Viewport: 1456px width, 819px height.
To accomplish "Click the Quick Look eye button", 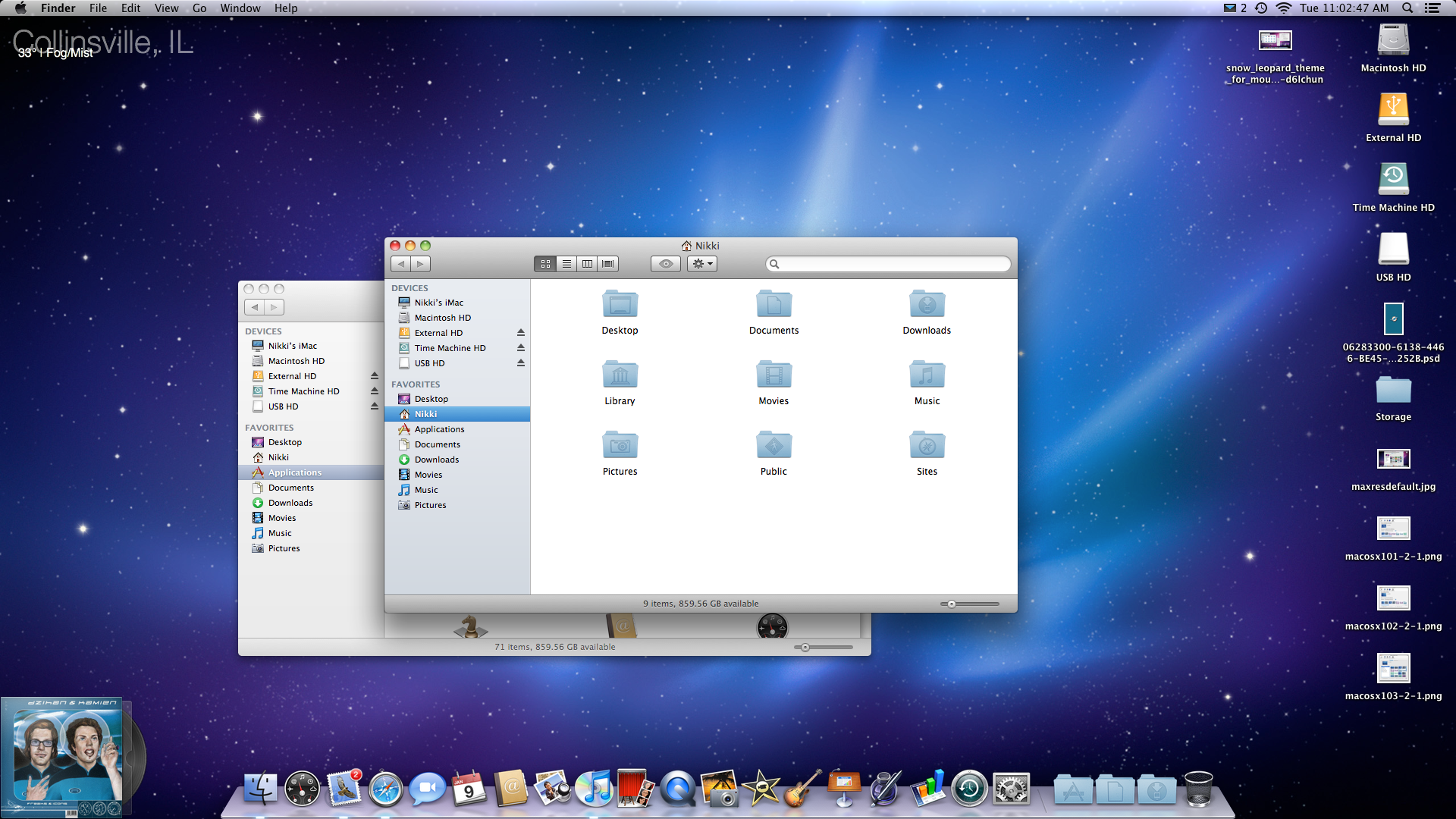I will pyautogui.click(x=666, y=264).
